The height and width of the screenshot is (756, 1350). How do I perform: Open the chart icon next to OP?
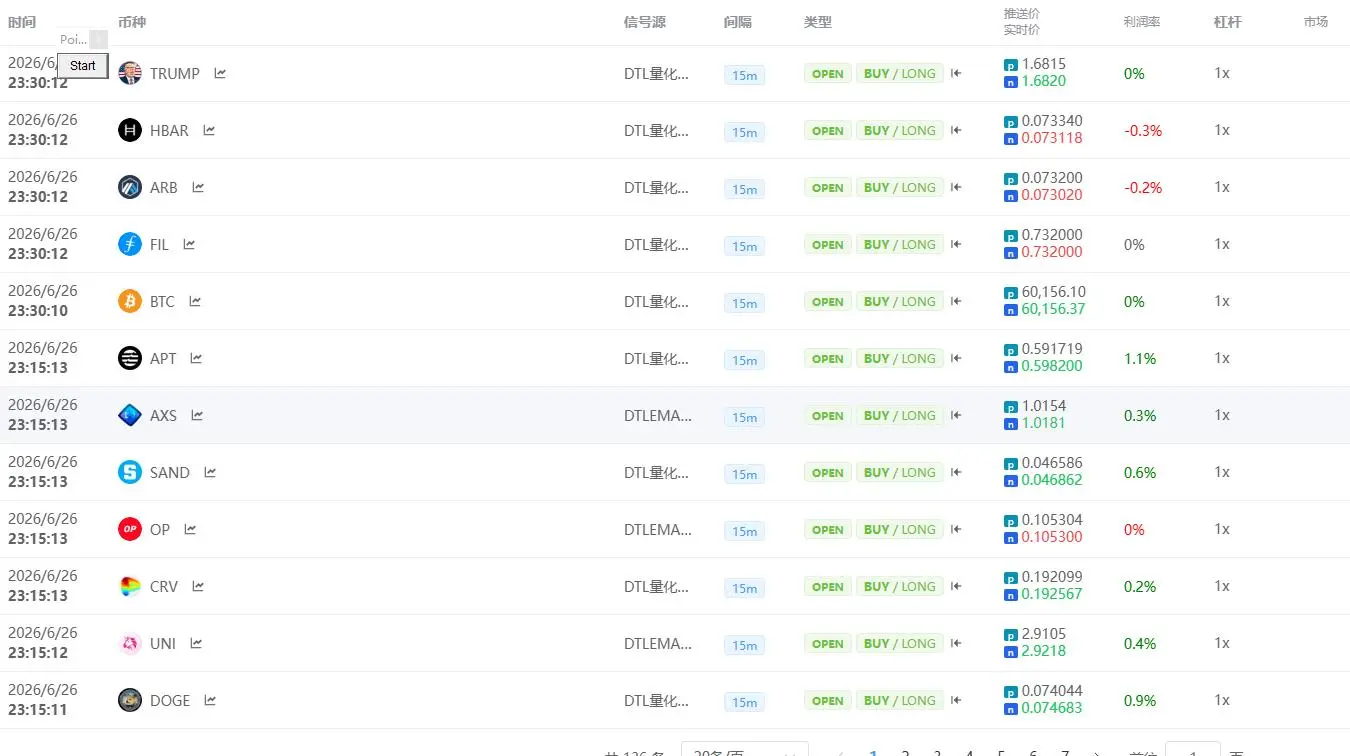190,529
